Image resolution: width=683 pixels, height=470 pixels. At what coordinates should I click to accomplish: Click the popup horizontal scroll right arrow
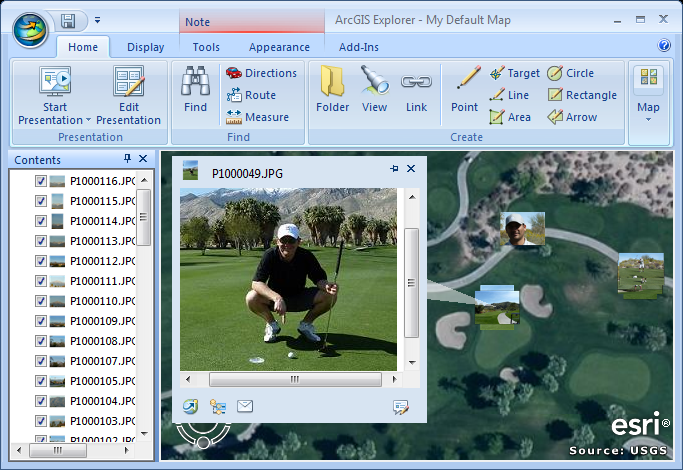point(394,379)
